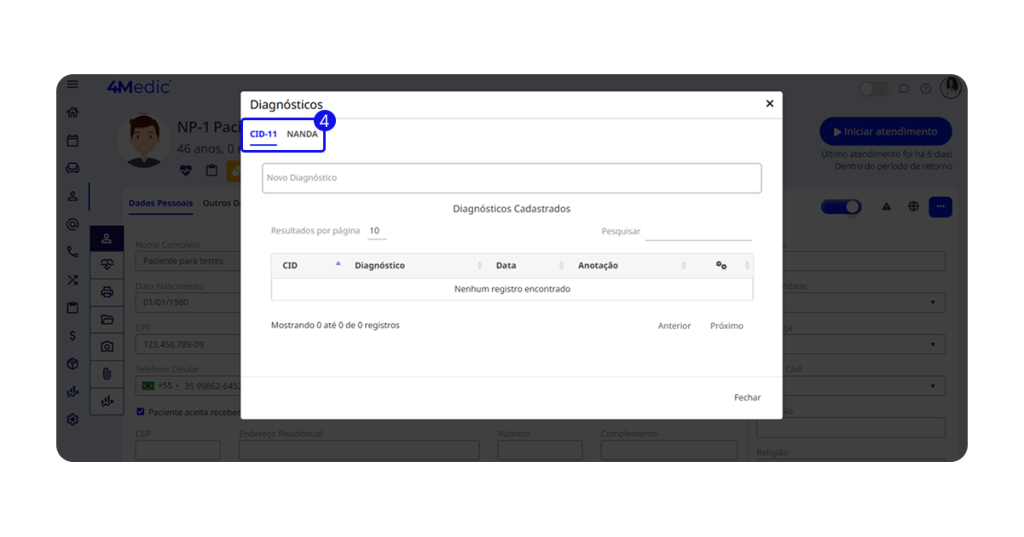Toggle Paciente aceita receber checkbox
Image resolution: width=1024 pixels, height=537 pixels.
point(140,411)
